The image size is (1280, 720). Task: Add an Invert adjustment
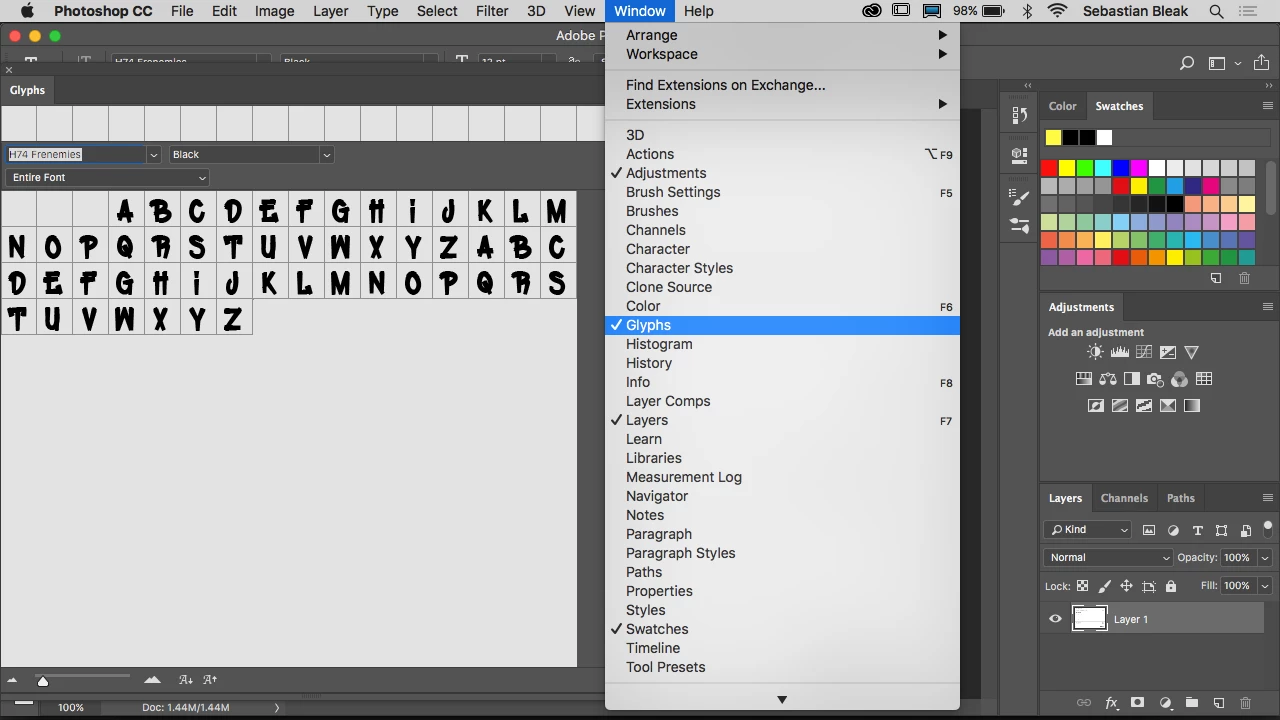1095,405
